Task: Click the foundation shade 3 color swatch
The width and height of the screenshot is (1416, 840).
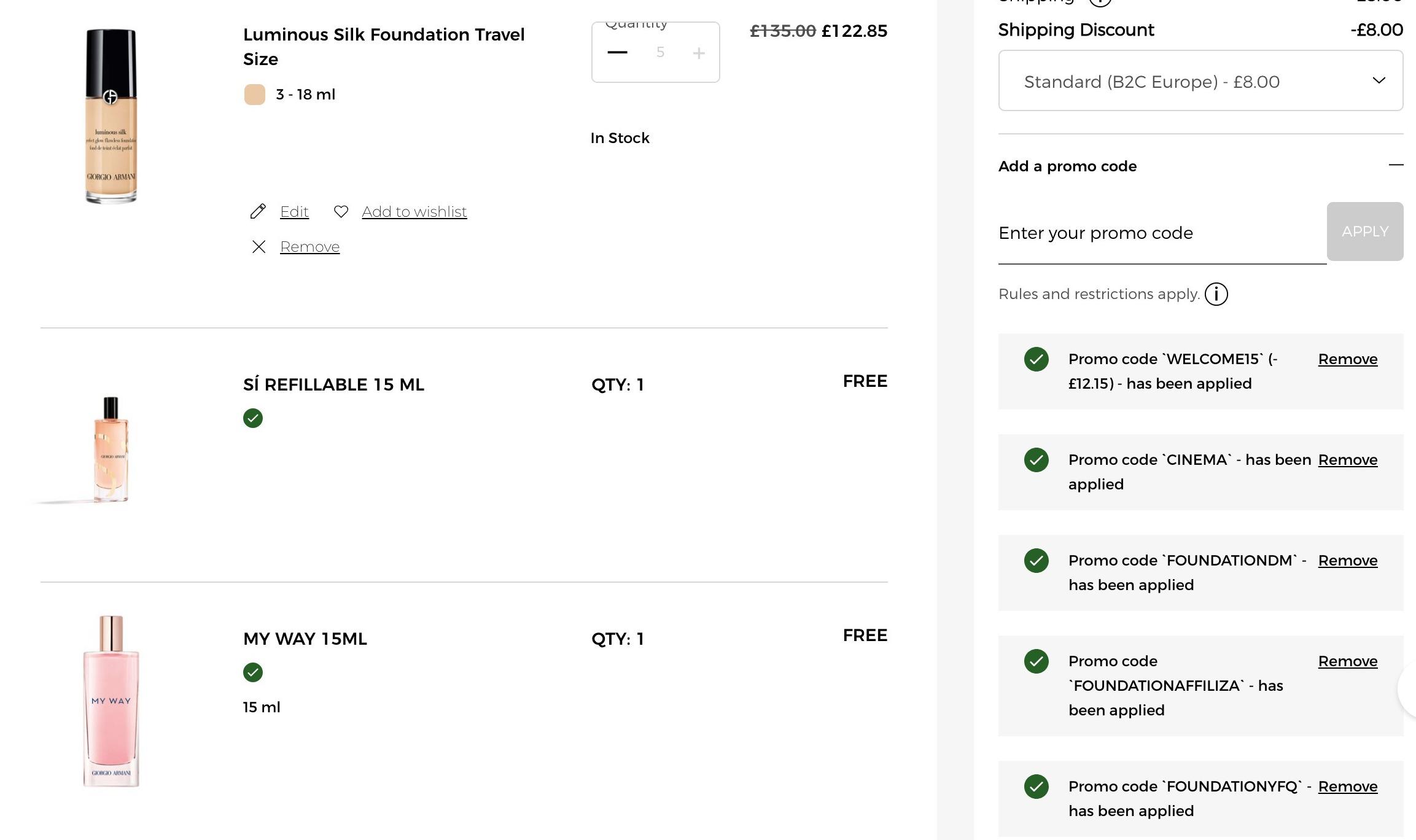Action: 255,95
